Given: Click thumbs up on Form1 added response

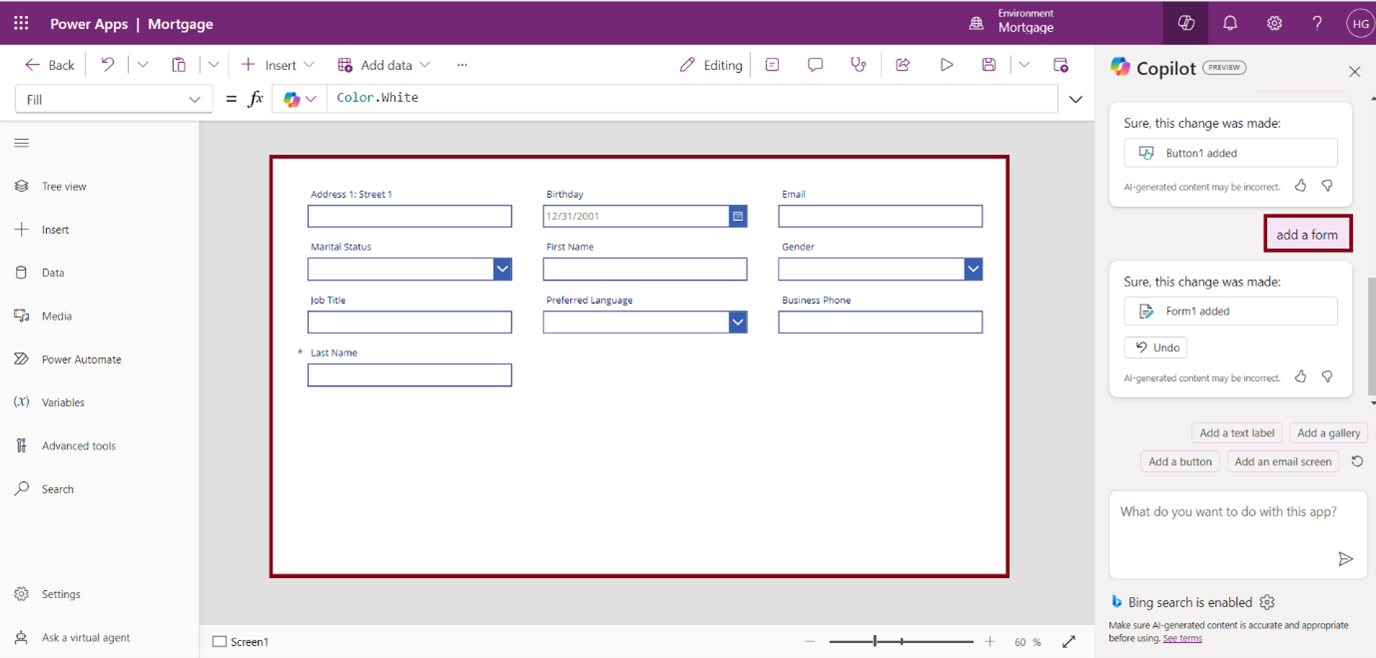Looking at the screenshot, I should [x=1300, y=377].
